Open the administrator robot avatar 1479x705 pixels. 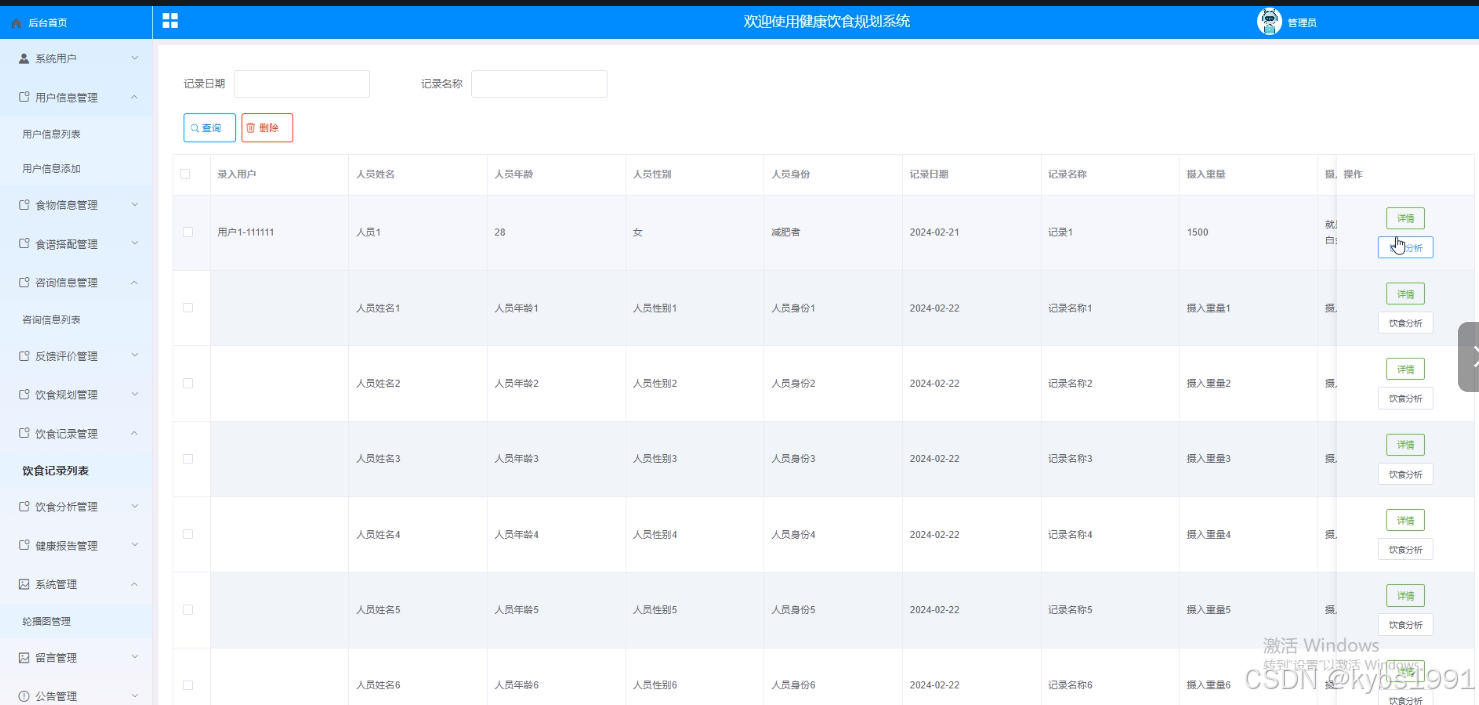[1269, 22]
